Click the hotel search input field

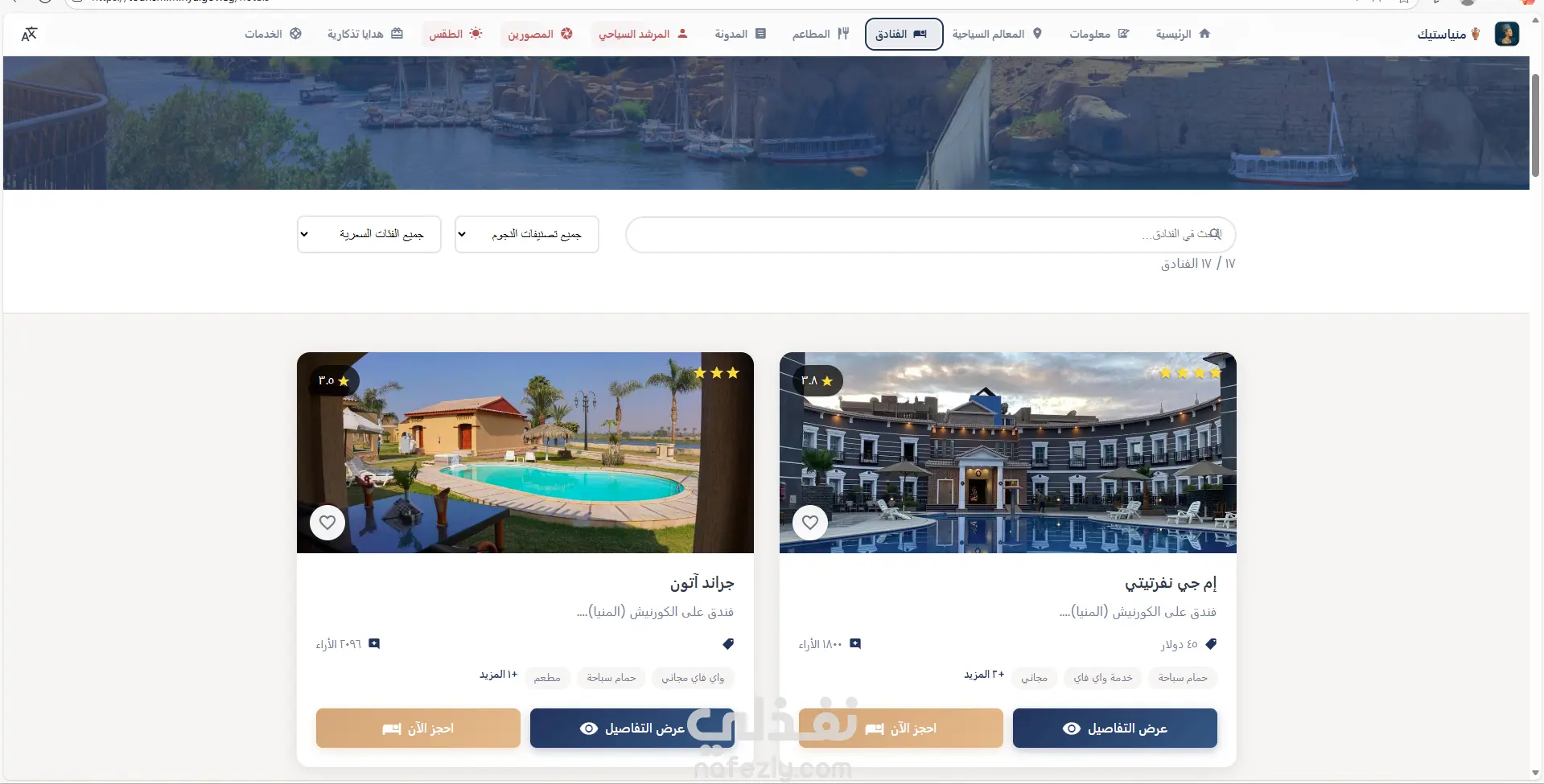coord(931,234)
